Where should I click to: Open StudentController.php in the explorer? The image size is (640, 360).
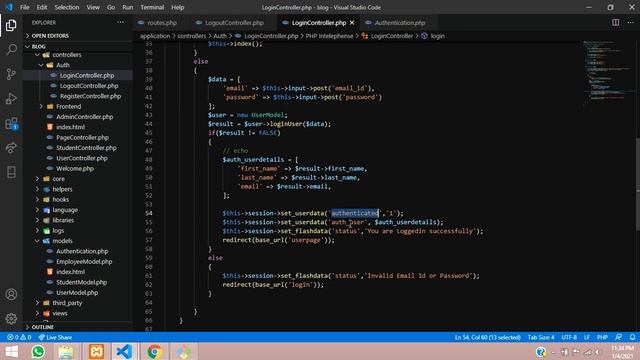(86, 148)
